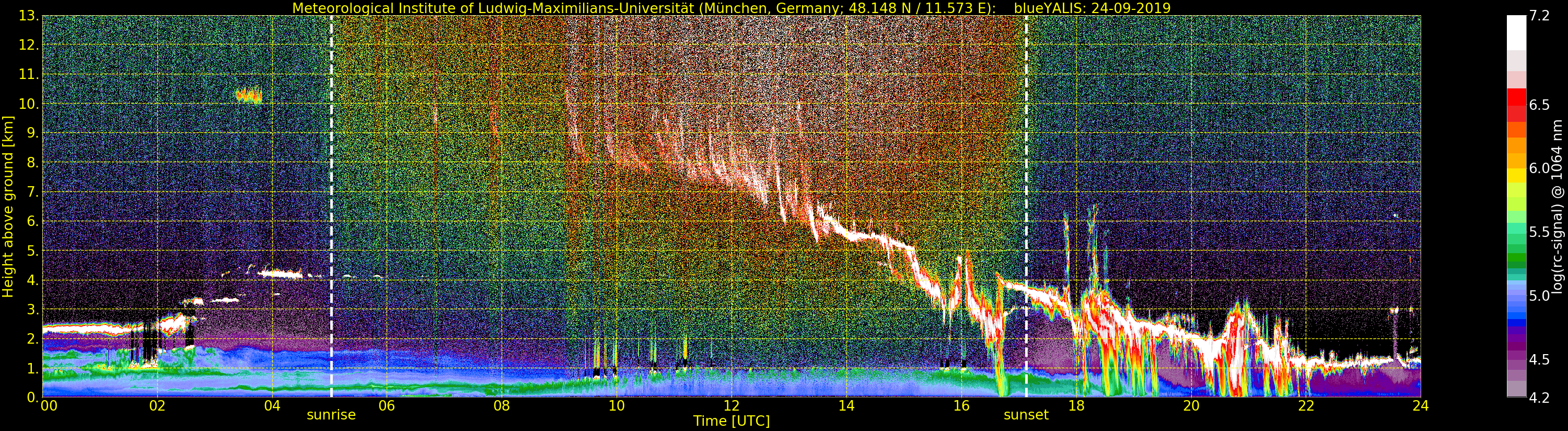Click the 'sunrise' label below the time axis

[x=331, y=415]
